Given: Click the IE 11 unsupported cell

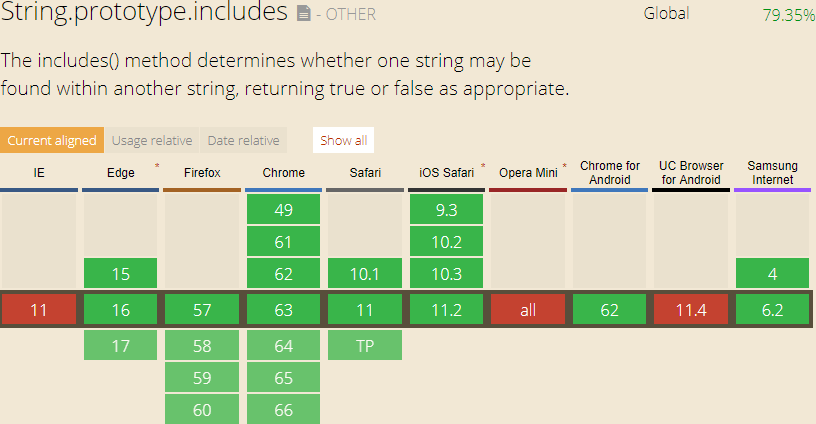Looking at the screenshot, I should click(x=39, y=310).
